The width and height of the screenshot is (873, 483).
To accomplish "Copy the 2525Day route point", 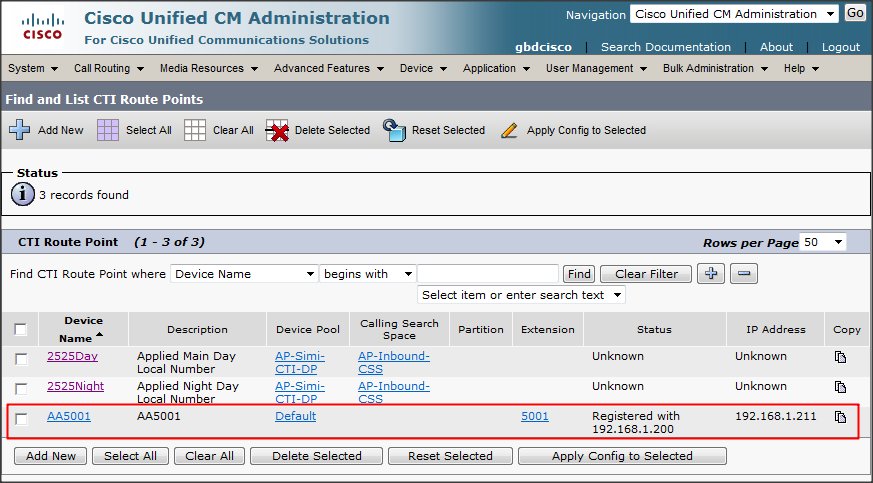I will point(840,357).
